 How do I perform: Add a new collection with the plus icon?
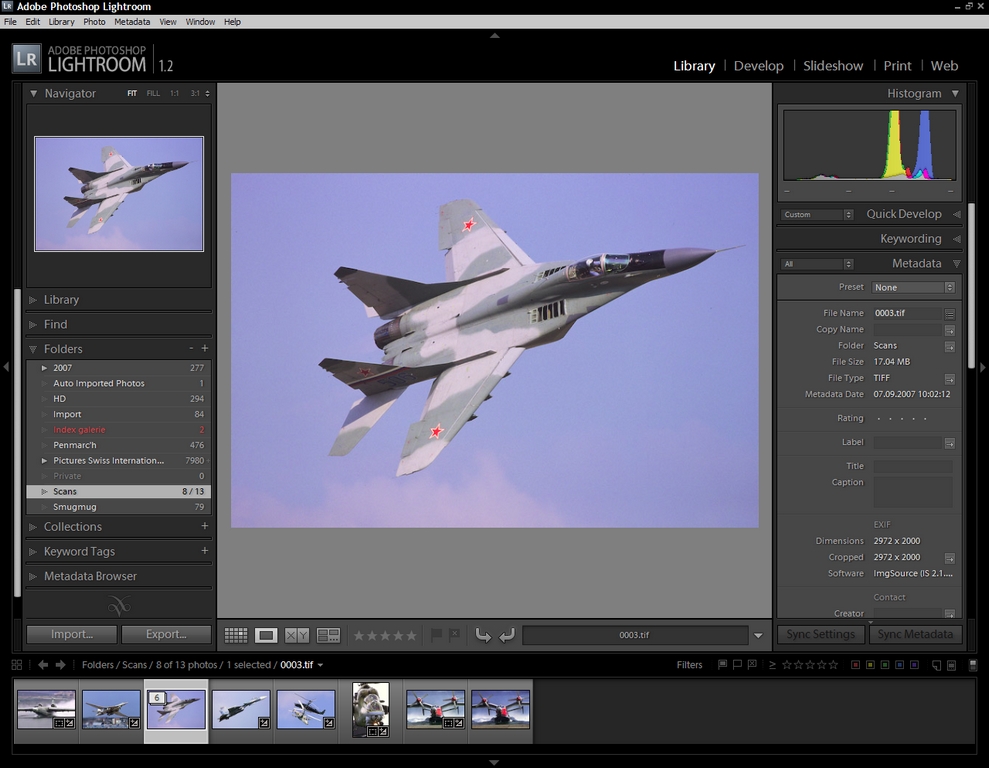point(204,526)
